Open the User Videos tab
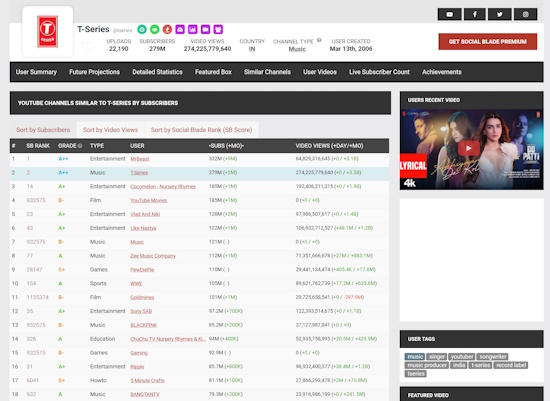Viewport: 550px width, 401px height. click(320, 72)
